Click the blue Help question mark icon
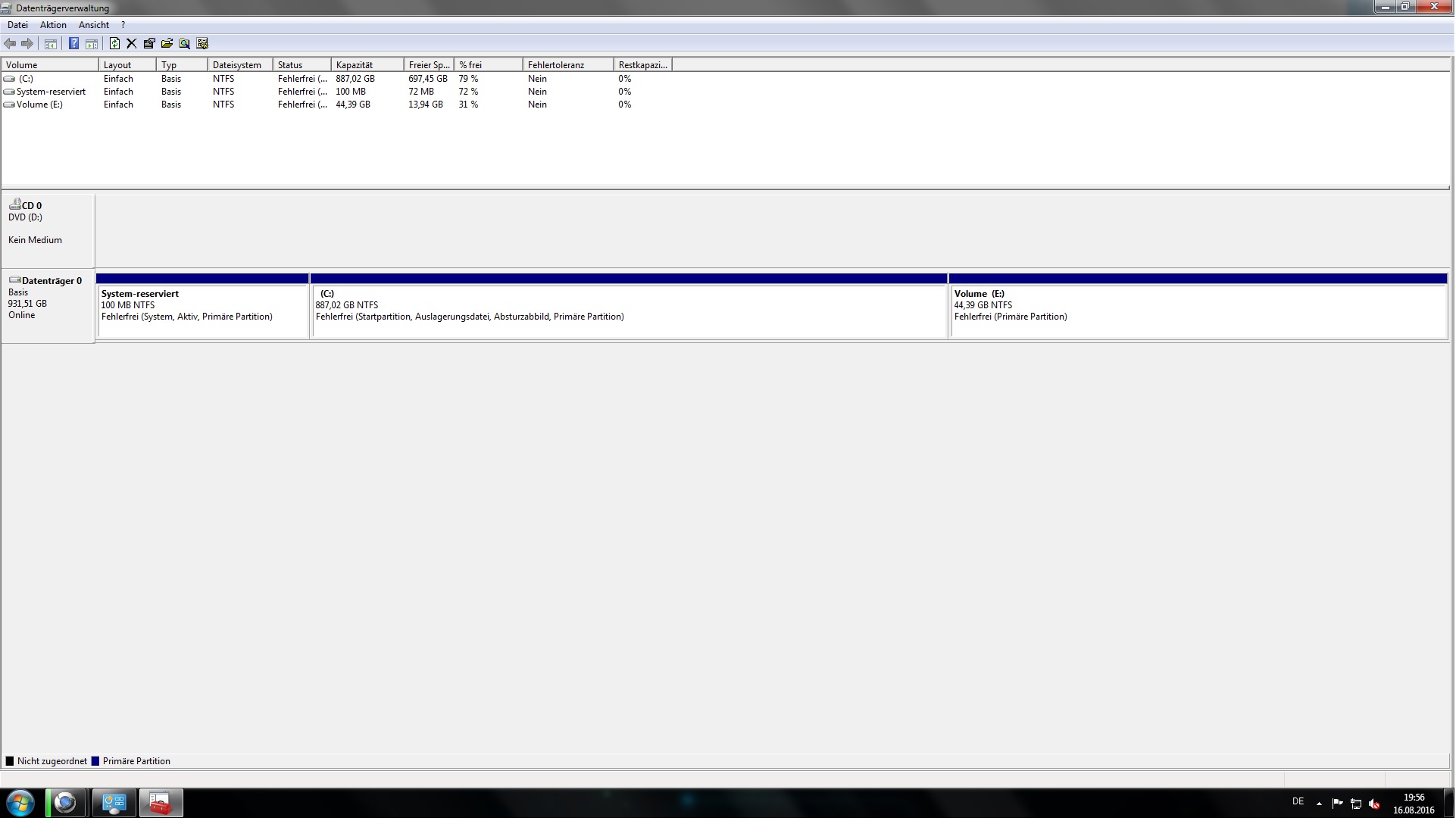This screenshot has height=821, width=1456. (x=73, y=44)
